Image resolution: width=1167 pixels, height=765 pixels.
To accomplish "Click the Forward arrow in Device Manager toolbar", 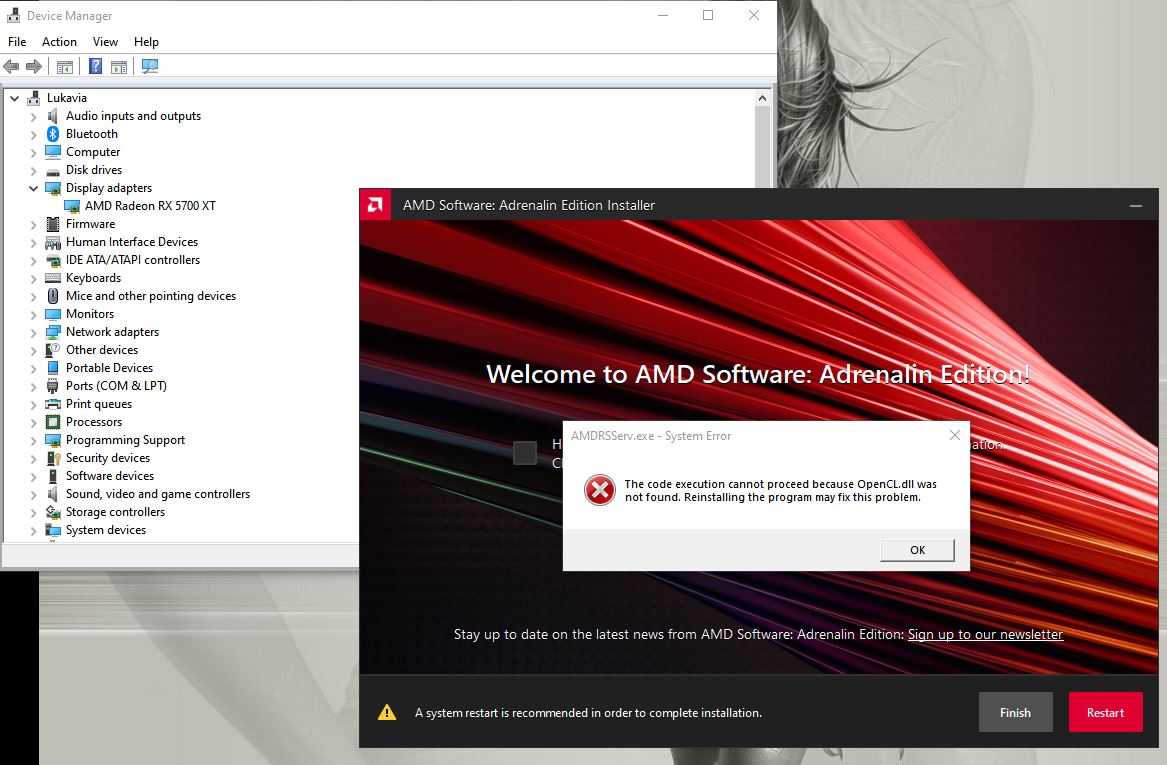I will pyautogui.click(x=34, y=66).
